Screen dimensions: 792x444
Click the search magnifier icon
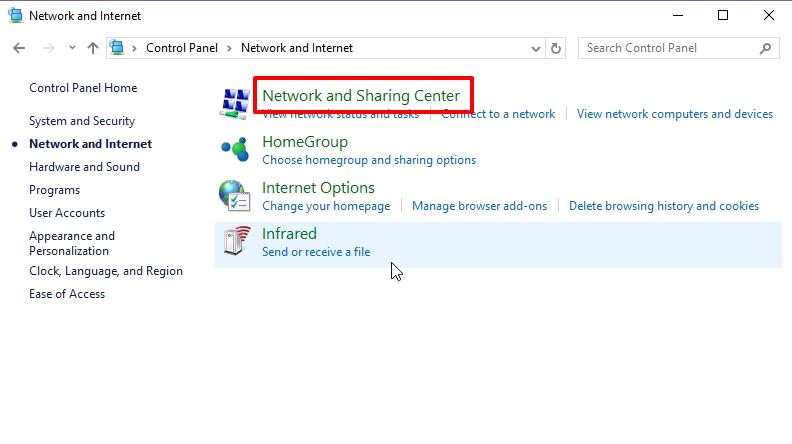click(765, 48)
